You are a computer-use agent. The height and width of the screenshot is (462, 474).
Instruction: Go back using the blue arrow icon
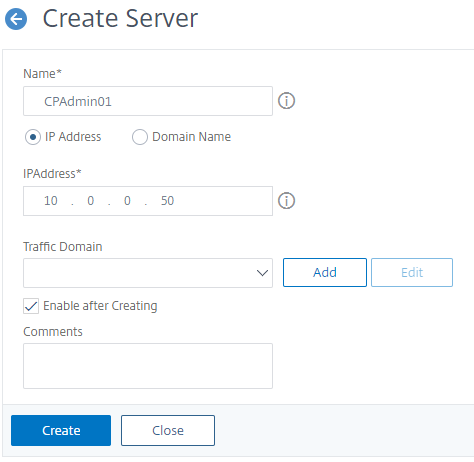(x=16, y=19)
